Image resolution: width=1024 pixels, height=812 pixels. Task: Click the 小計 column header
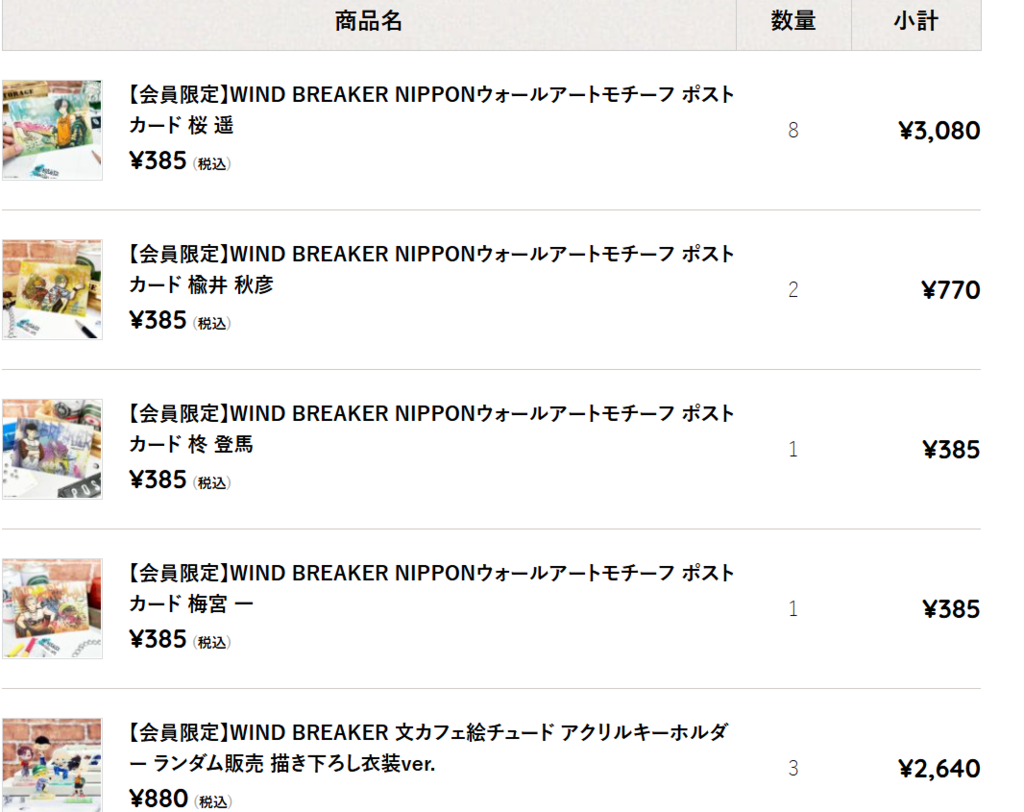(916, 21)
